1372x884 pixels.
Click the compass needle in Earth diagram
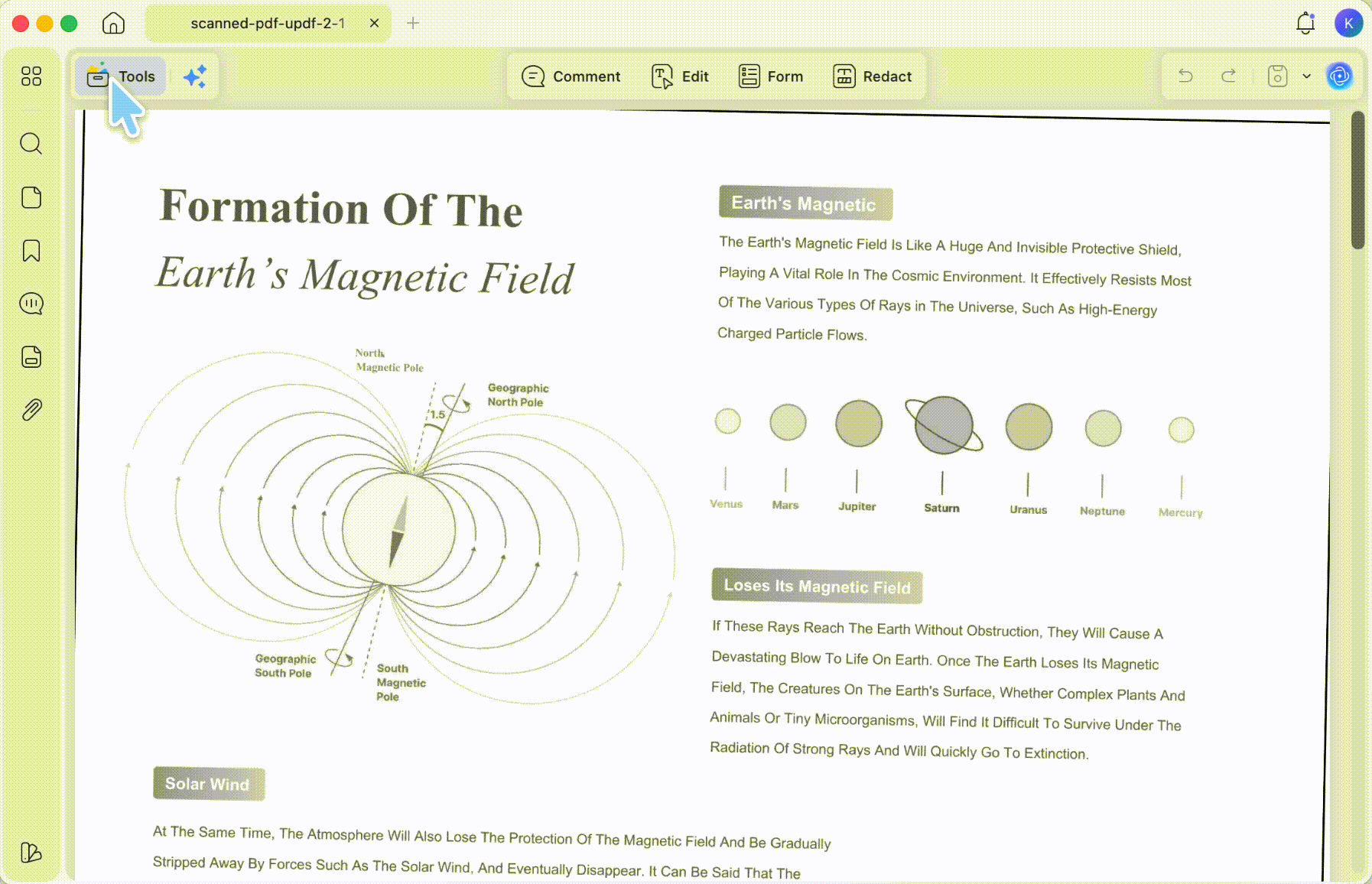point(398,530)
